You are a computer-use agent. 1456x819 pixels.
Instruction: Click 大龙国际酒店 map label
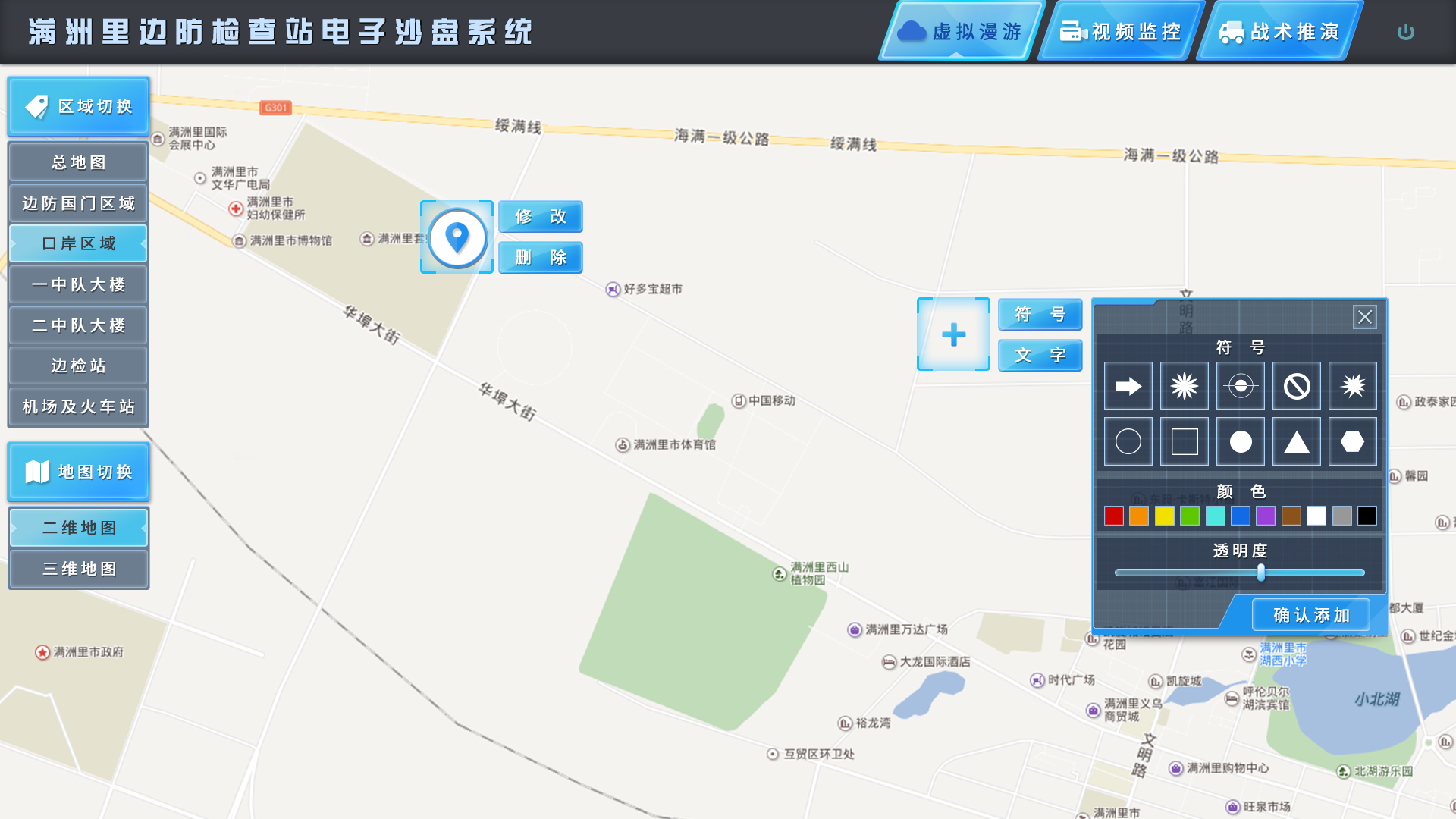click(x=934, y=662)
